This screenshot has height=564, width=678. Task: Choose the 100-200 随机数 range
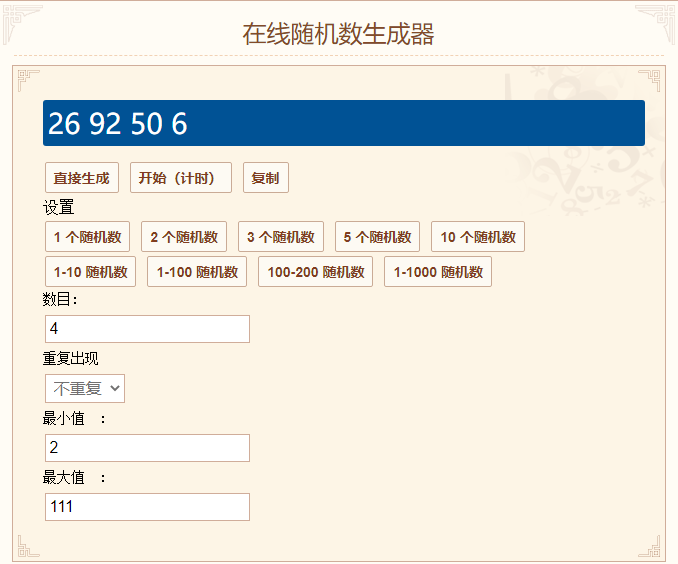315,272
